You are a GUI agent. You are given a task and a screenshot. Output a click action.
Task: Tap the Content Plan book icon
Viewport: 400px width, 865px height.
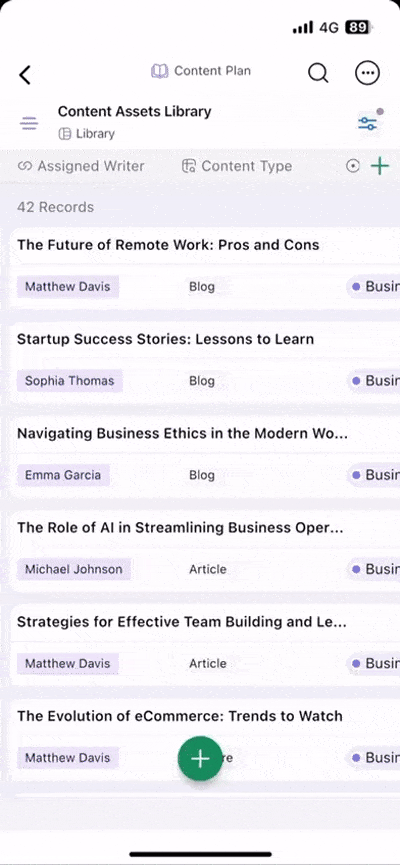[x=160, y=71]
